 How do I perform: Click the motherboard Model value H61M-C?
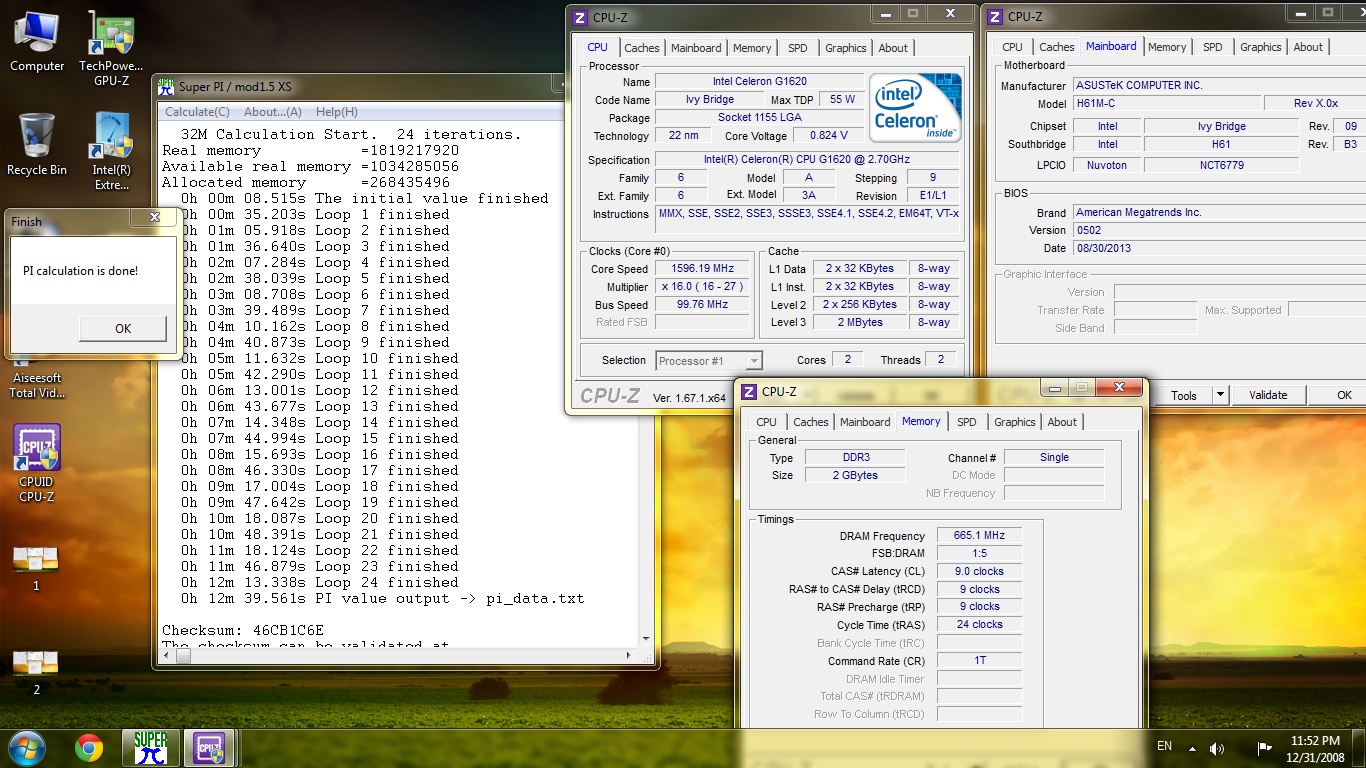tap(1166, 104)
